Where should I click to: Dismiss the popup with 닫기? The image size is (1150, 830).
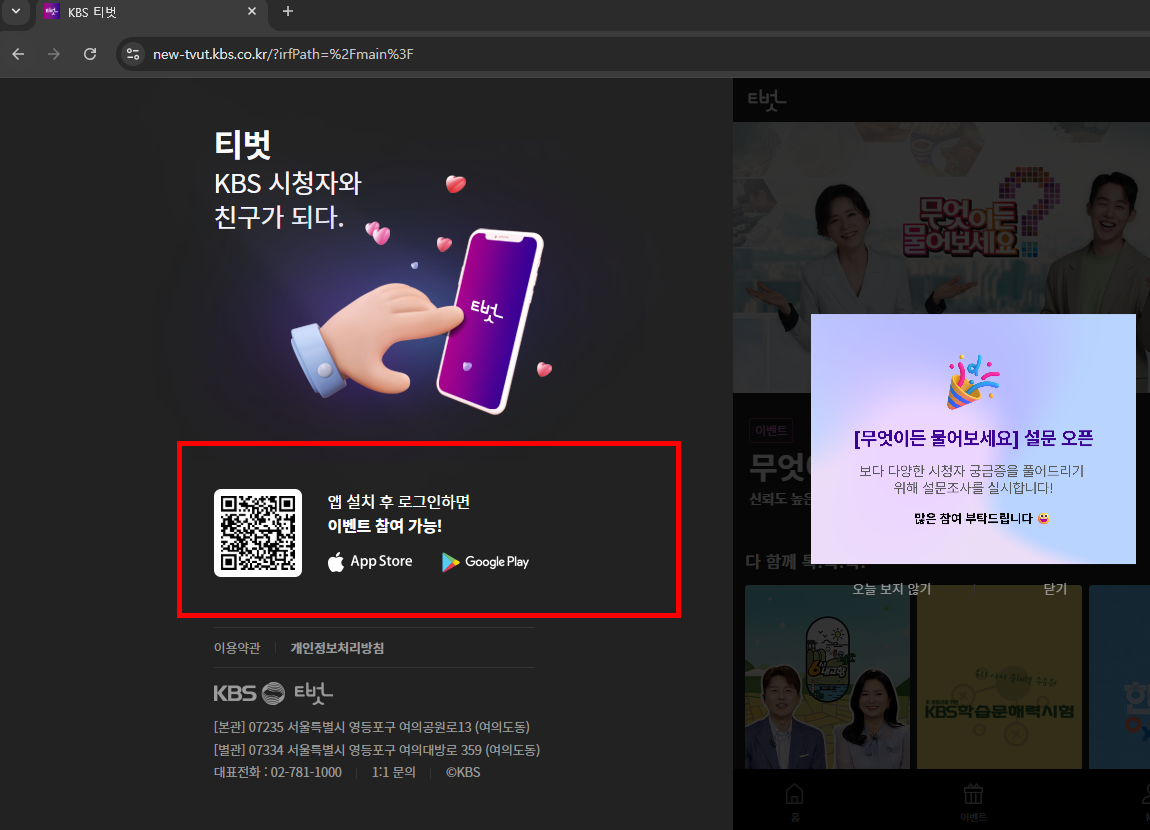click(x=1054, y=589)
